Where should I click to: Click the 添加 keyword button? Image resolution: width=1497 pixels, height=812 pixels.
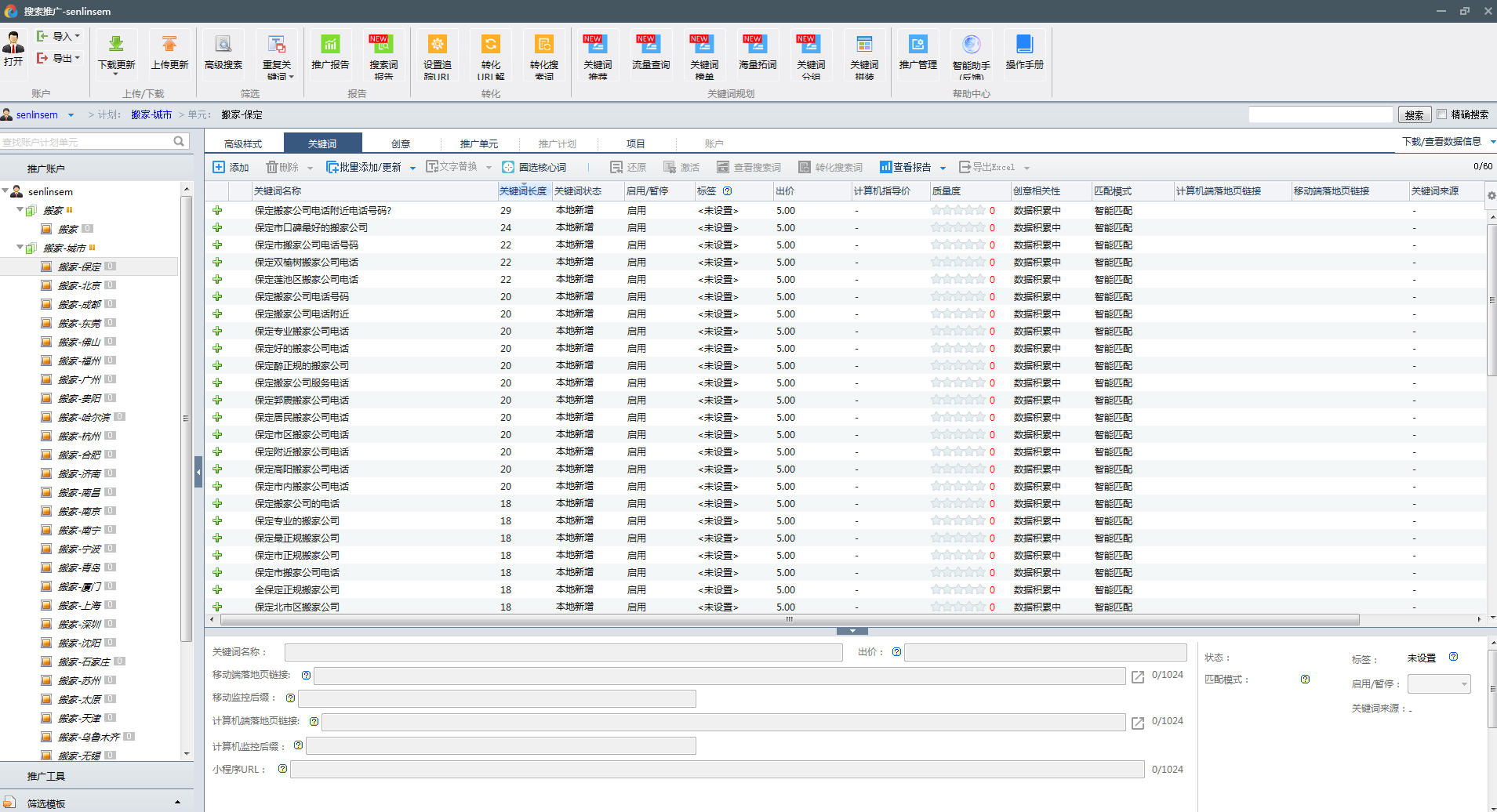[x=231, y=167]
